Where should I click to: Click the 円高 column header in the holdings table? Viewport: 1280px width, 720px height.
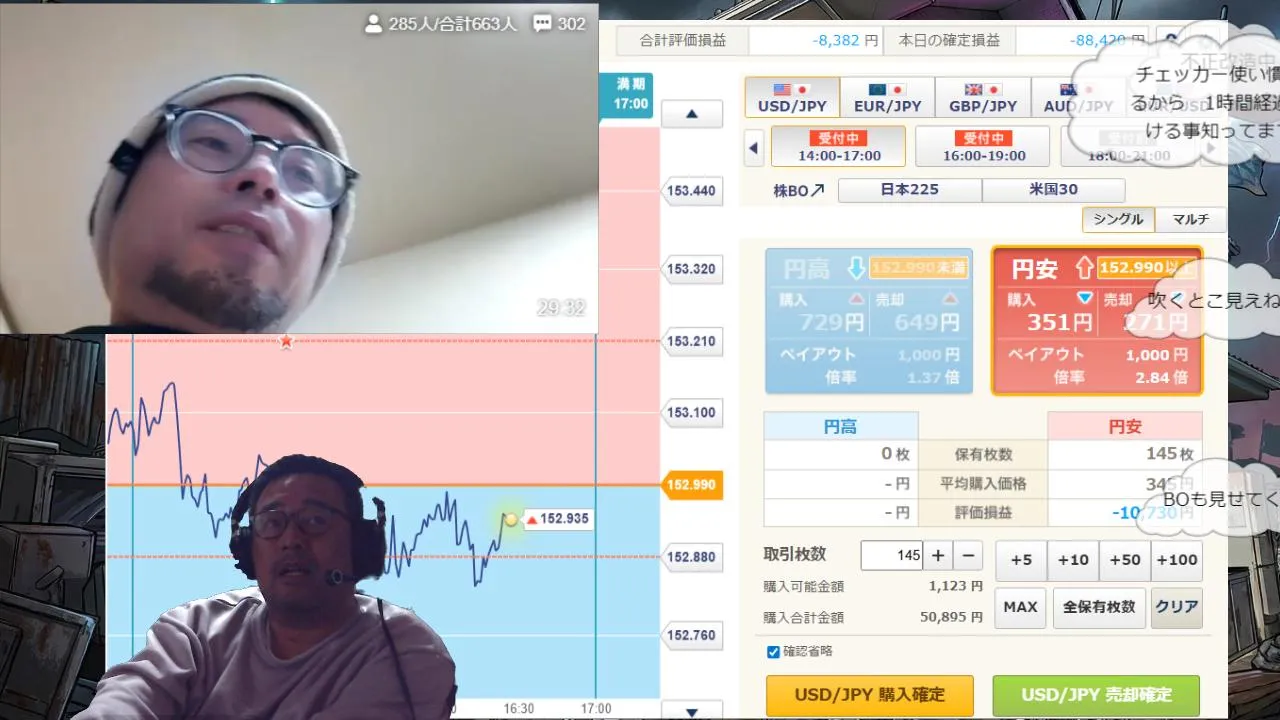[x=840, y=426]
